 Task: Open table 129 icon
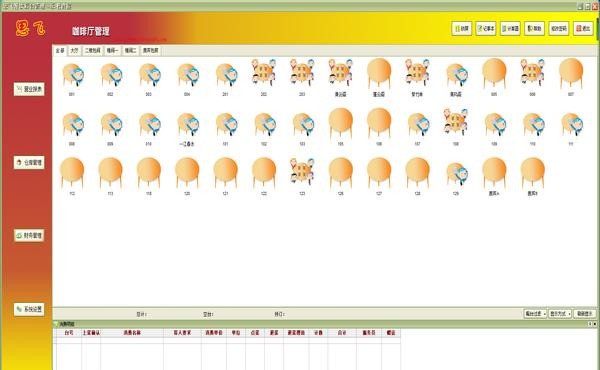pos(456,174)
